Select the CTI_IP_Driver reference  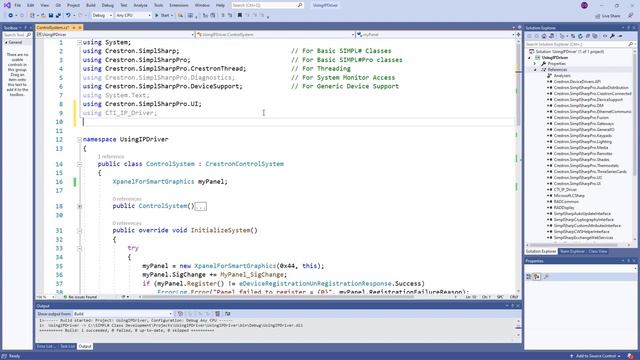[x=565, y=190]
